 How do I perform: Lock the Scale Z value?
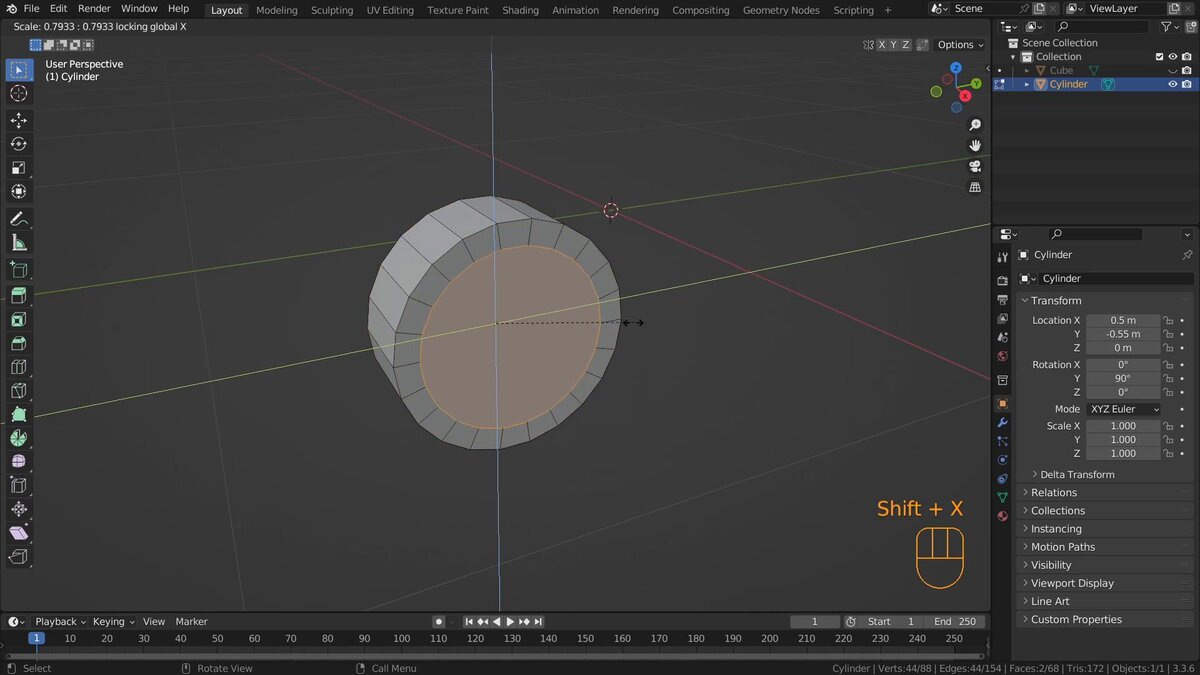point(1168,453)
